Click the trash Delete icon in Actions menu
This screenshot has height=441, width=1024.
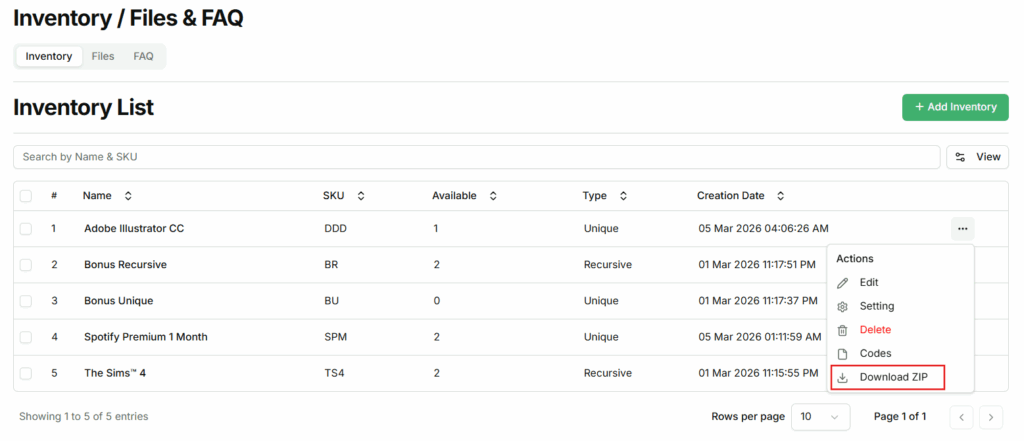842,330
